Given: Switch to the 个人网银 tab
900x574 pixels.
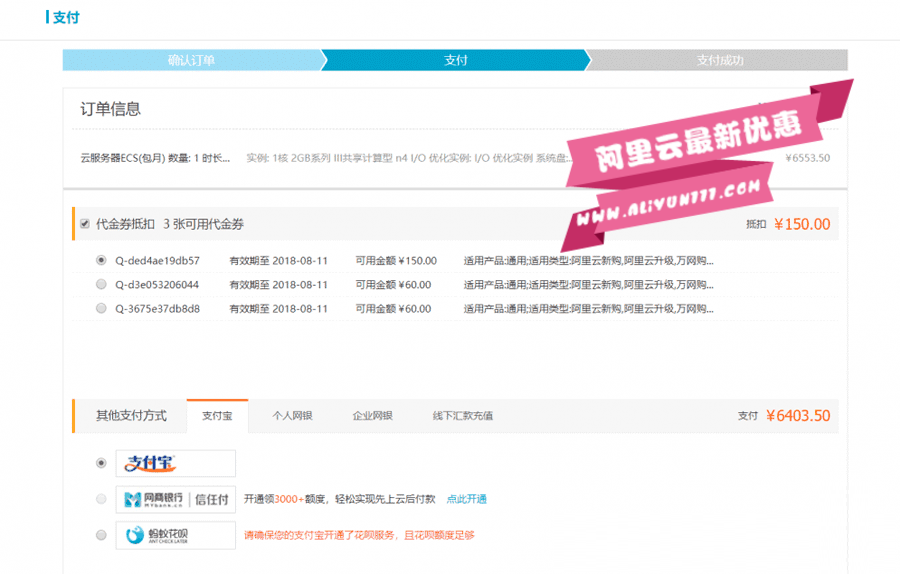Looking at the screenshot, I should tap(292, 416).
